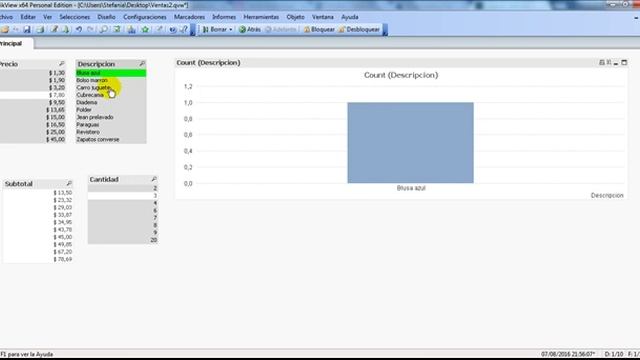Viewport: 640px width, 360px height.
Task: Click the Blusa azul bar in chart
Action: 411,143
